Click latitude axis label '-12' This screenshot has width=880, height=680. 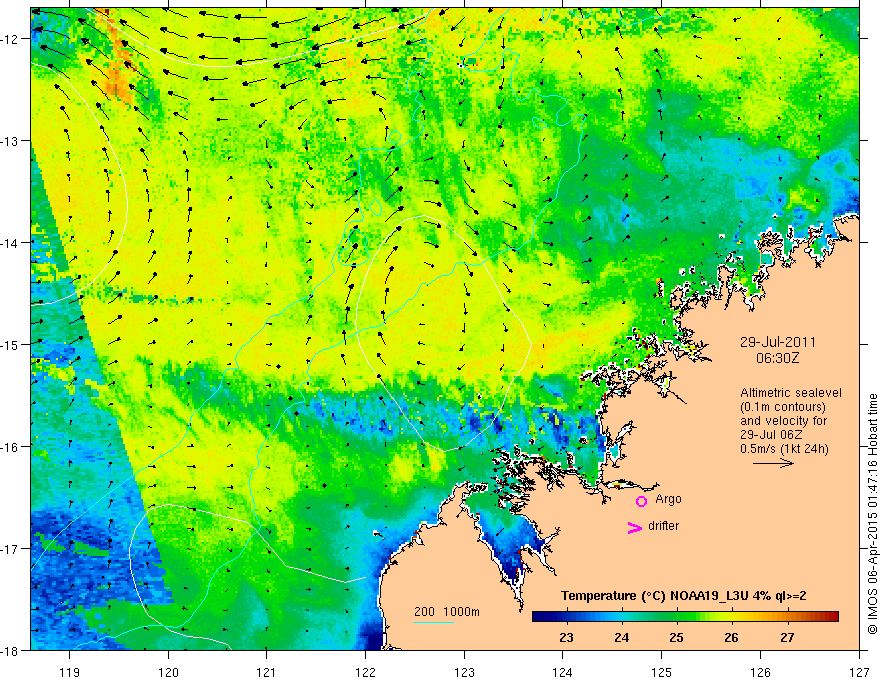pos(11,39)
